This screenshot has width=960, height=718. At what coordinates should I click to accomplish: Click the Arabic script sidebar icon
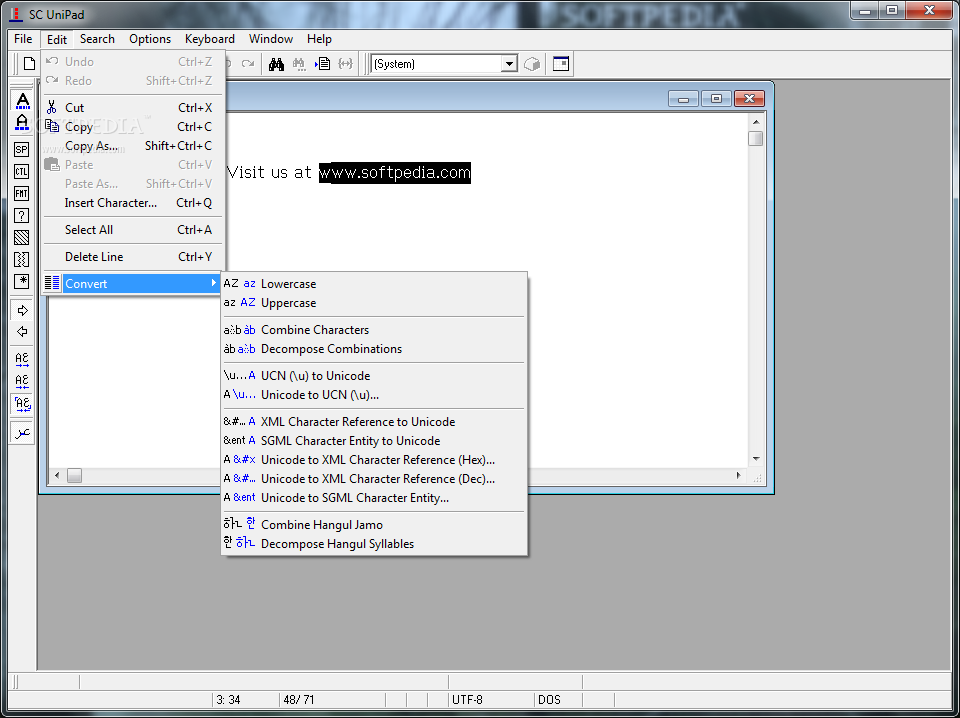pyautogui.click(x=22, y=433)
